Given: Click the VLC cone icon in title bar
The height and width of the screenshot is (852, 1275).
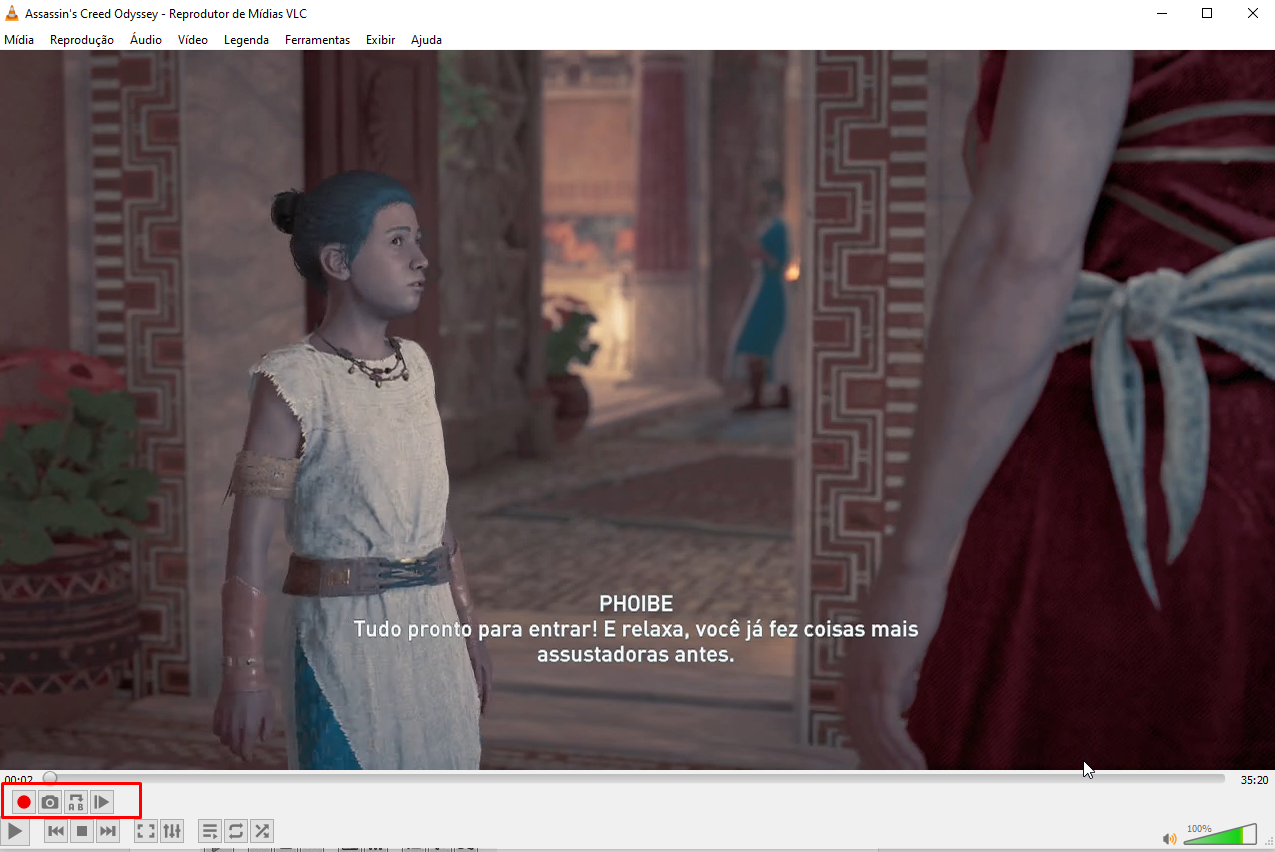Looking at the screenshot, I should click(x=12, y=13).
